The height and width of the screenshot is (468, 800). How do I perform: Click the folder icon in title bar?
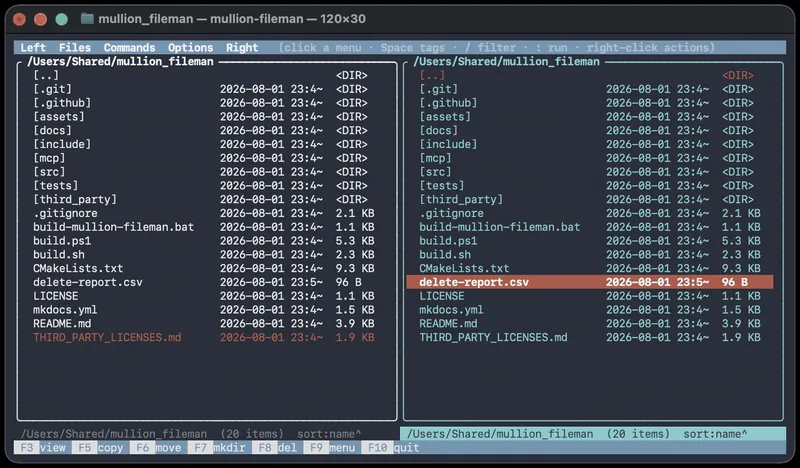point(87,19)
